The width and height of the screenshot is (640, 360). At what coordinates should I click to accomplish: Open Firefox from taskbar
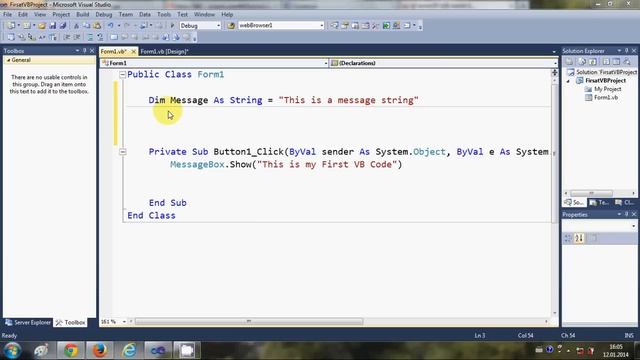click(100, 351)
